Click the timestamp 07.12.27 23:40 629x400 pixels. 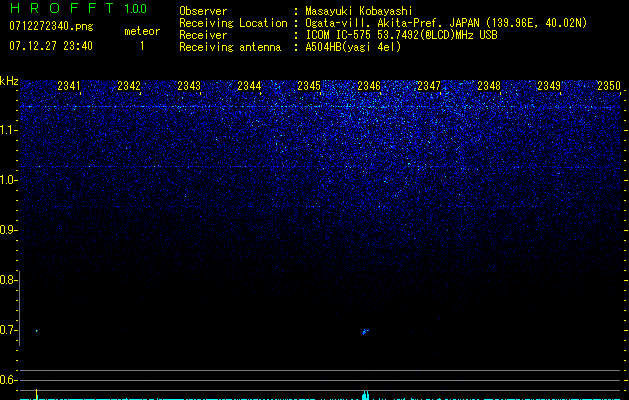[51, 46]
